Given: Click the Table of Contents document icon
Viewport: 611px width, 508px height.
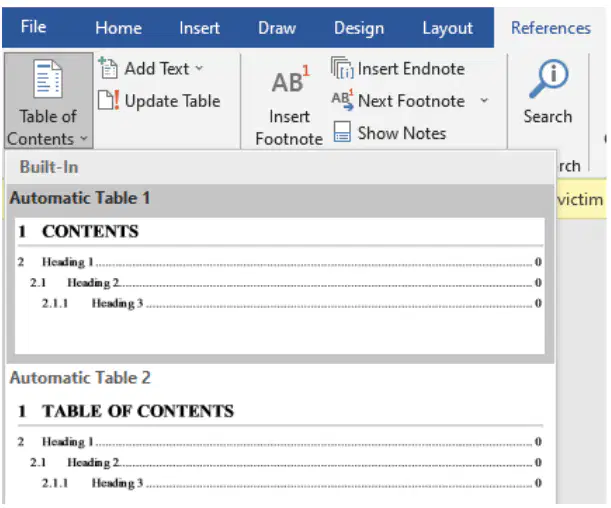Looking at the screenshot, I should [x=48, y=79].
